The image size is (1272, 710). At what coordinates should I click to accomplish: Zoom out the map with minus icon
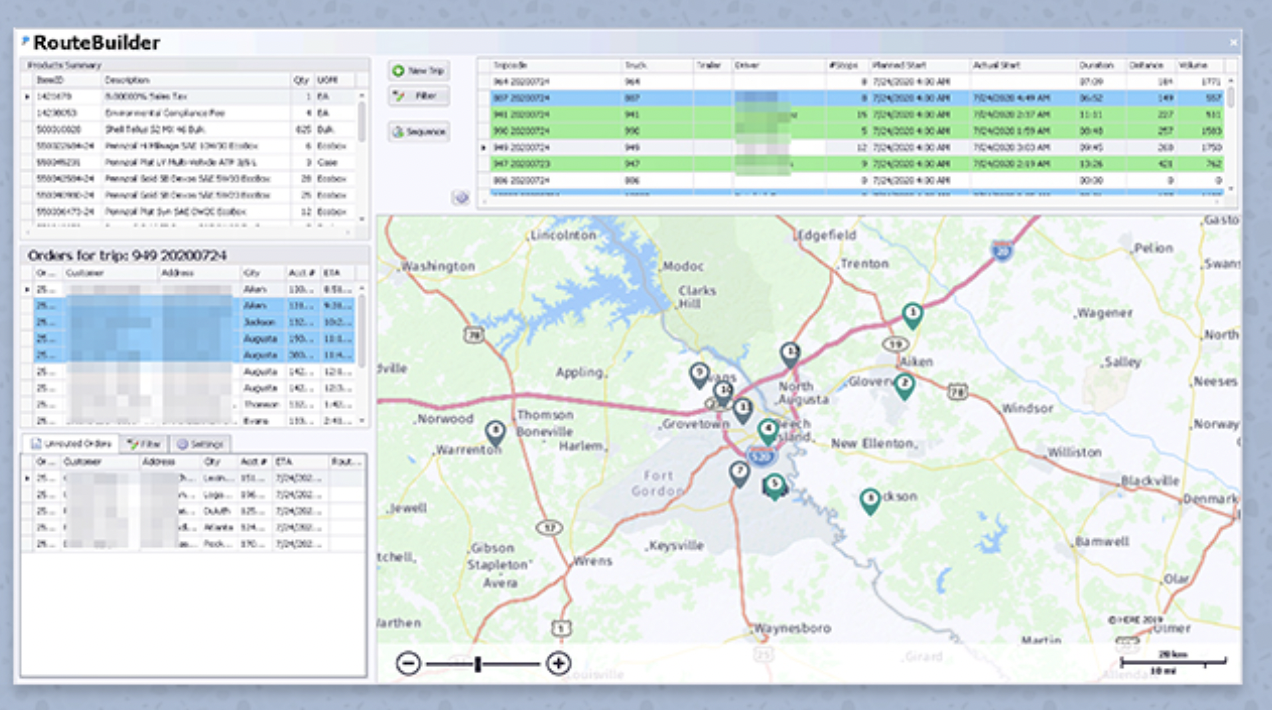pos(408,663)
